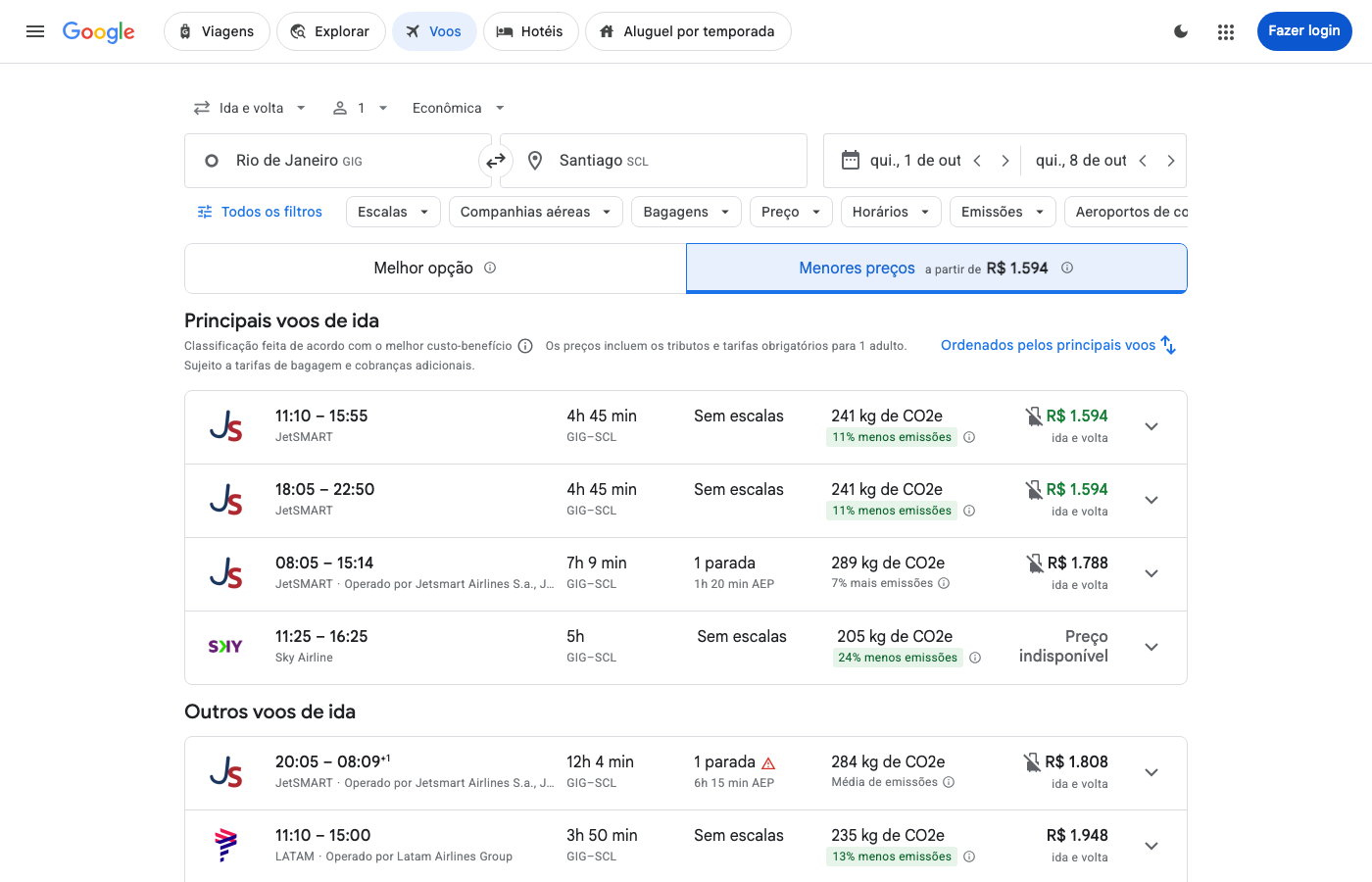Show emissions info for 20:05 JetSMART flight
The height and width of the screenshot is (882, 1372).
coord(949,782)
